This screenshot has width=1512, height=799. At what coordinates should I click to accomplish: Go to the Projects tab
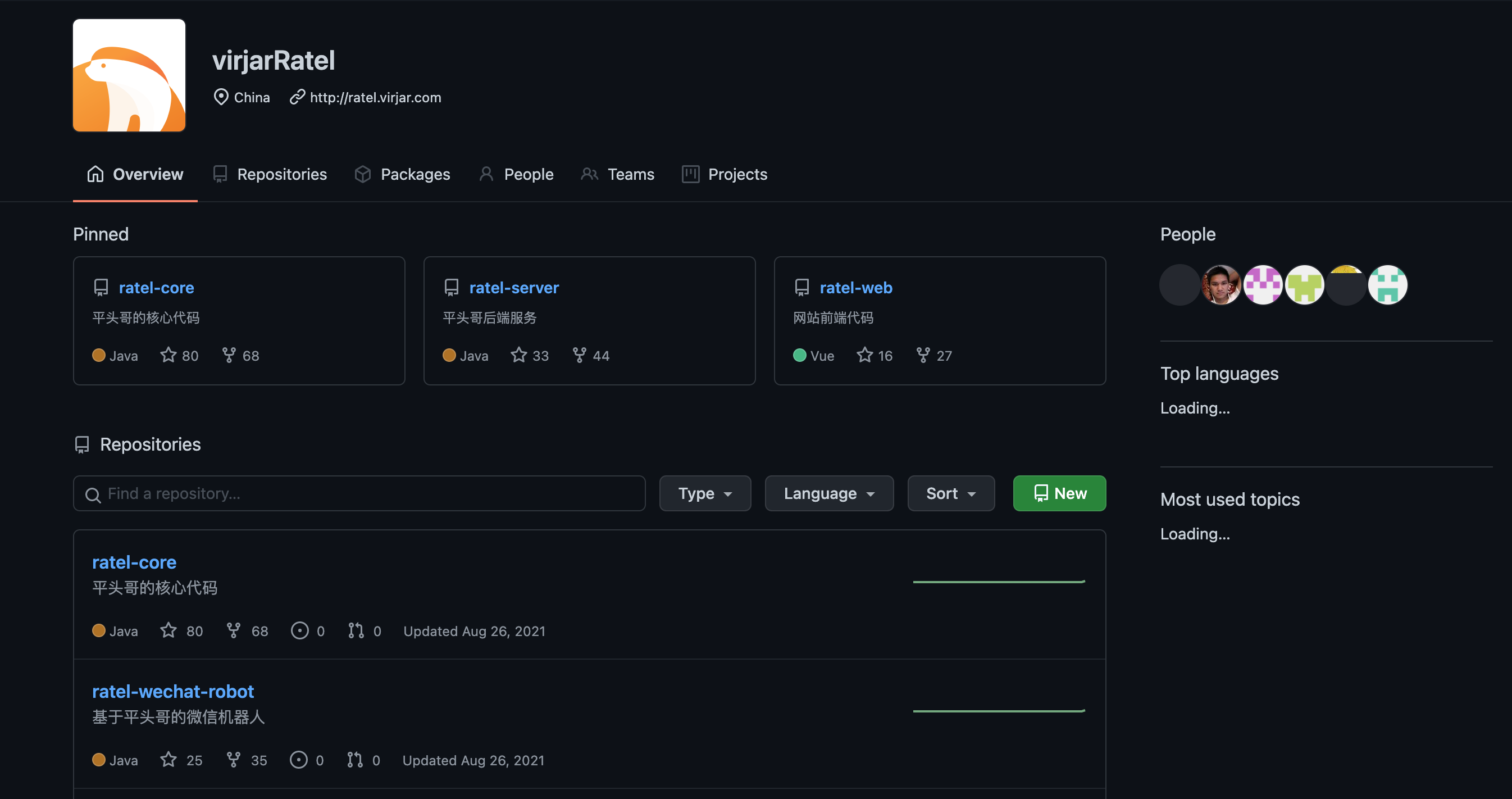725,174
